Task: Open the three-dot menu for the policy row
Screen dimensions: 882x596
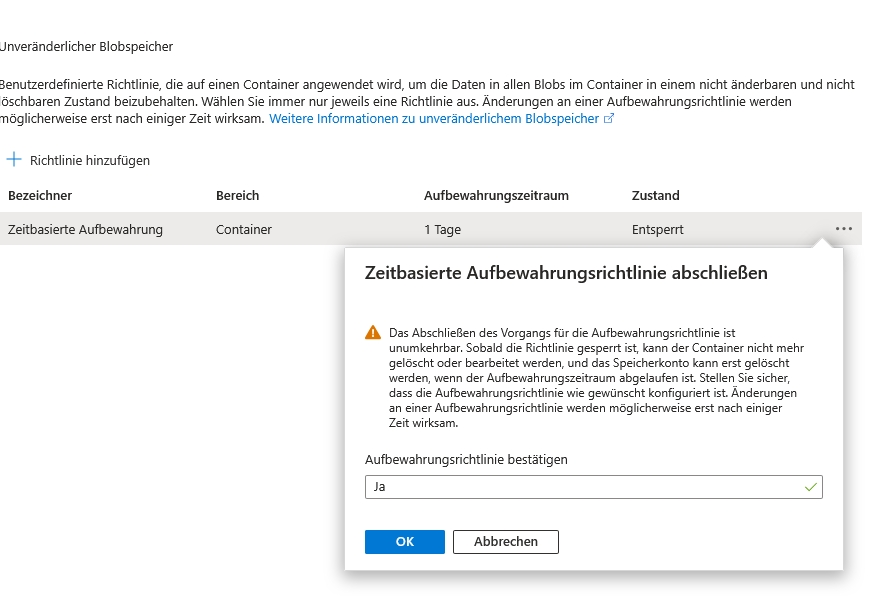Action: (844, 229)
